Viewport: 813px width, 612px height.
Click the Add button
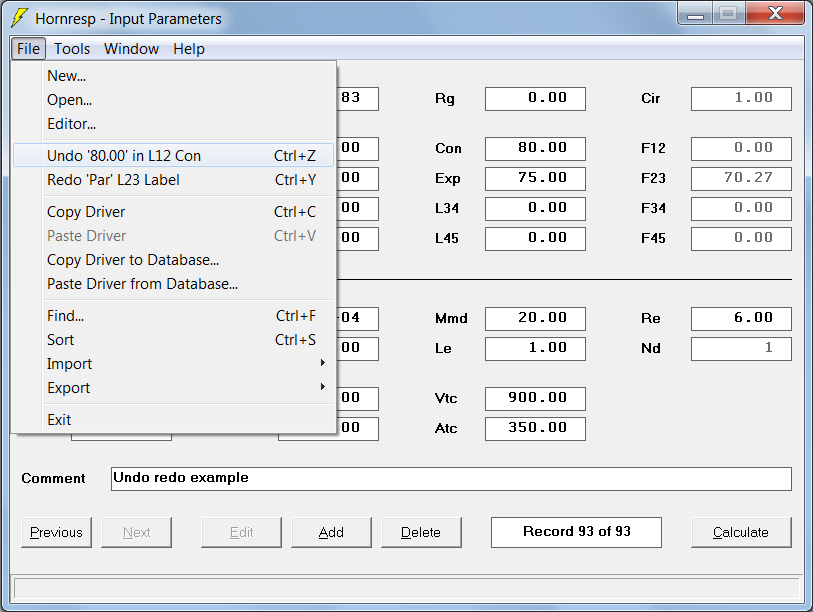(331, 532)
